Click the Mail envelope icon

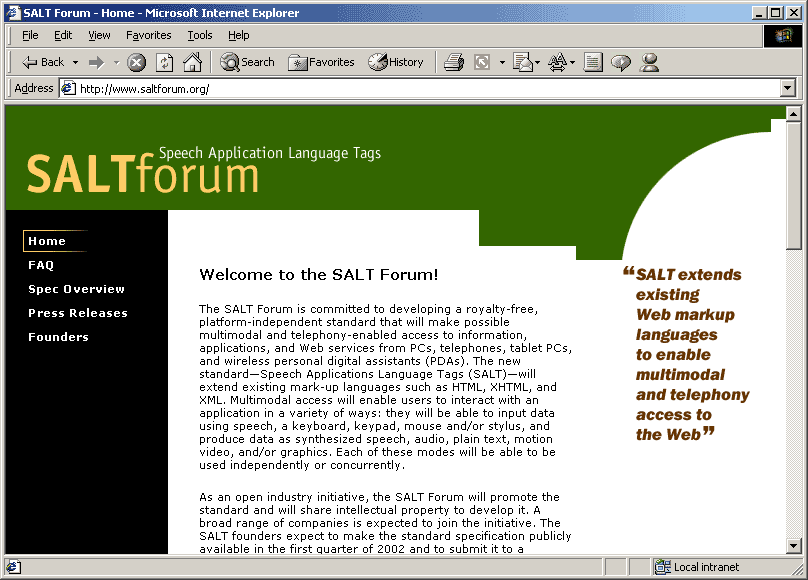[x=523, y=62]
